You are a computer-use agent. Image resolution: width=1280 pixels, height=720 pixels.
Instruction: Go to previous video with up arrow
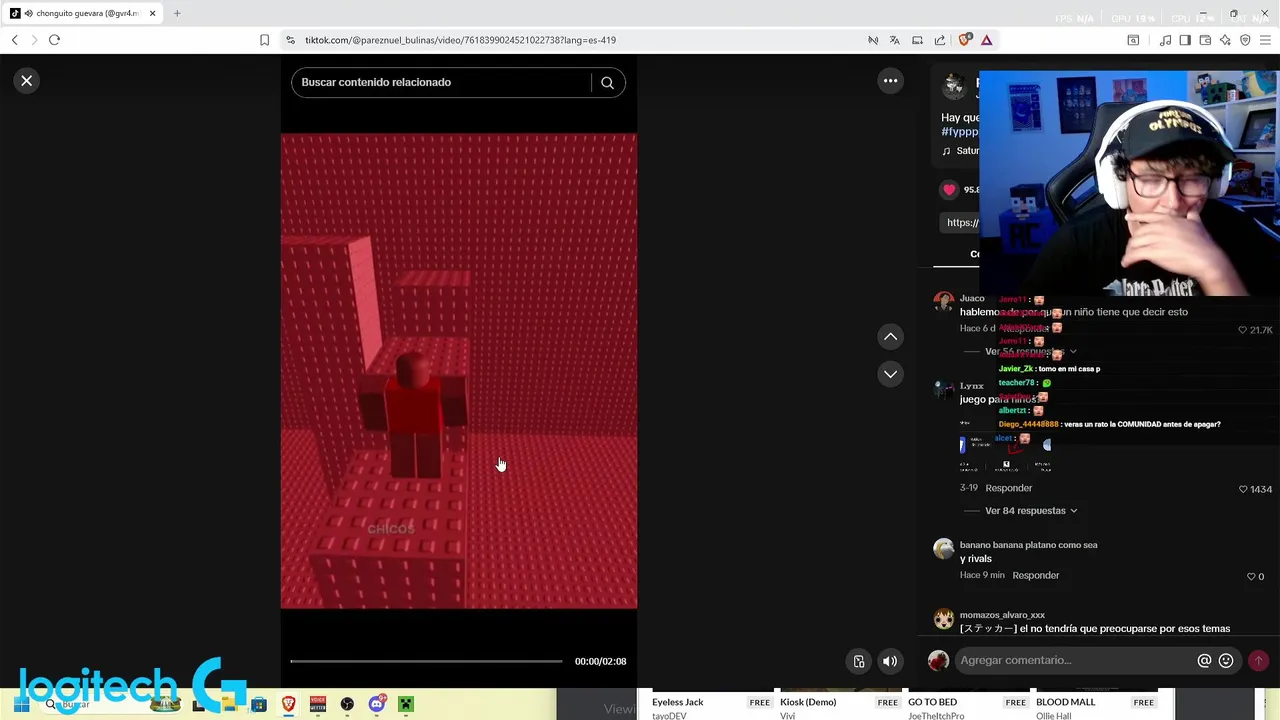[x=890, y=337]
